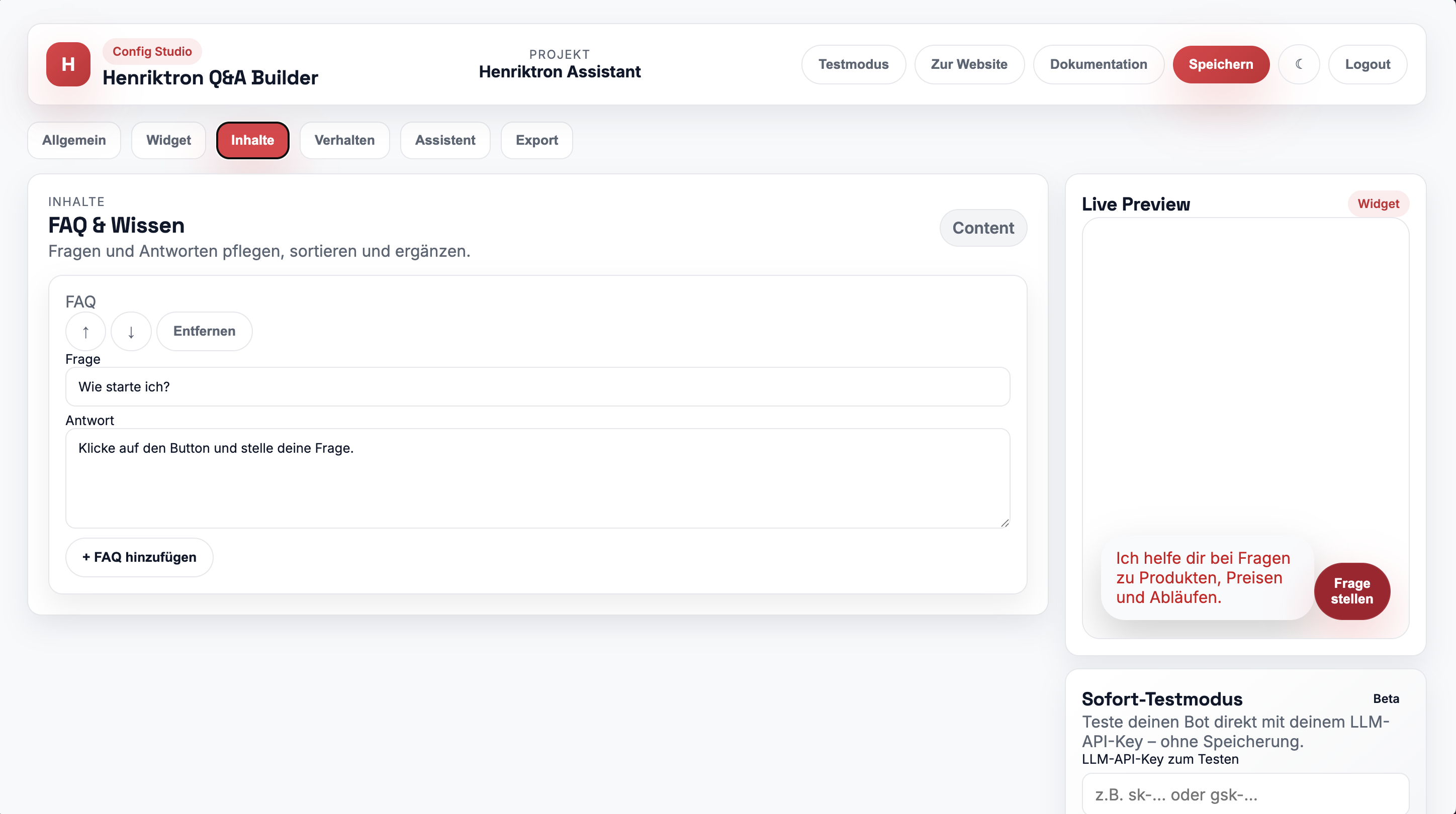Viewport: 1456px width, 814px height.
Task: Switch to the Verhalten tab
Action: pyautogui.click(x=344, y=140)
